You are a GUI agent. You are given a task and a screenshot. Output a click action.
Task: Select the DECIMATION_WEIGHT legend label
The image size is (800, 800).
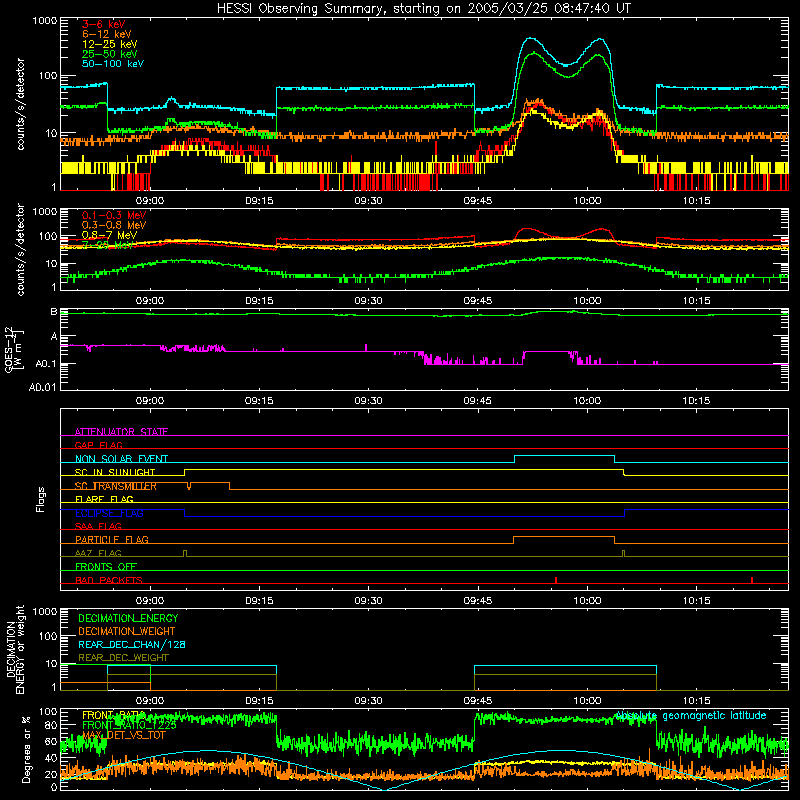[x=127, y=631]
